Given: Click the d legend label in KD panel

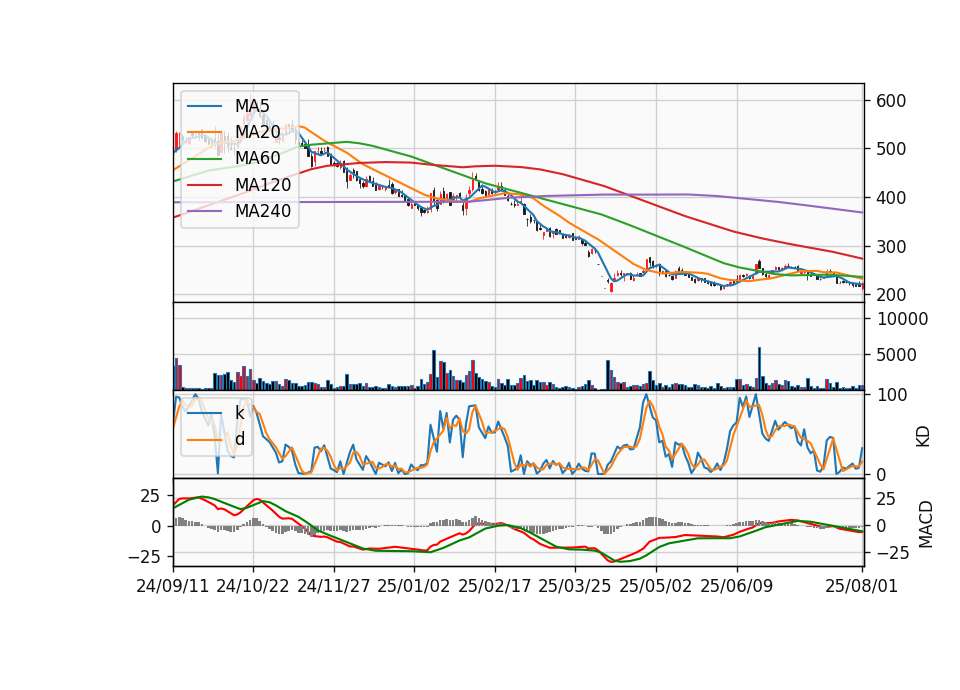Looking at the screenshot, I should (239, 439).
